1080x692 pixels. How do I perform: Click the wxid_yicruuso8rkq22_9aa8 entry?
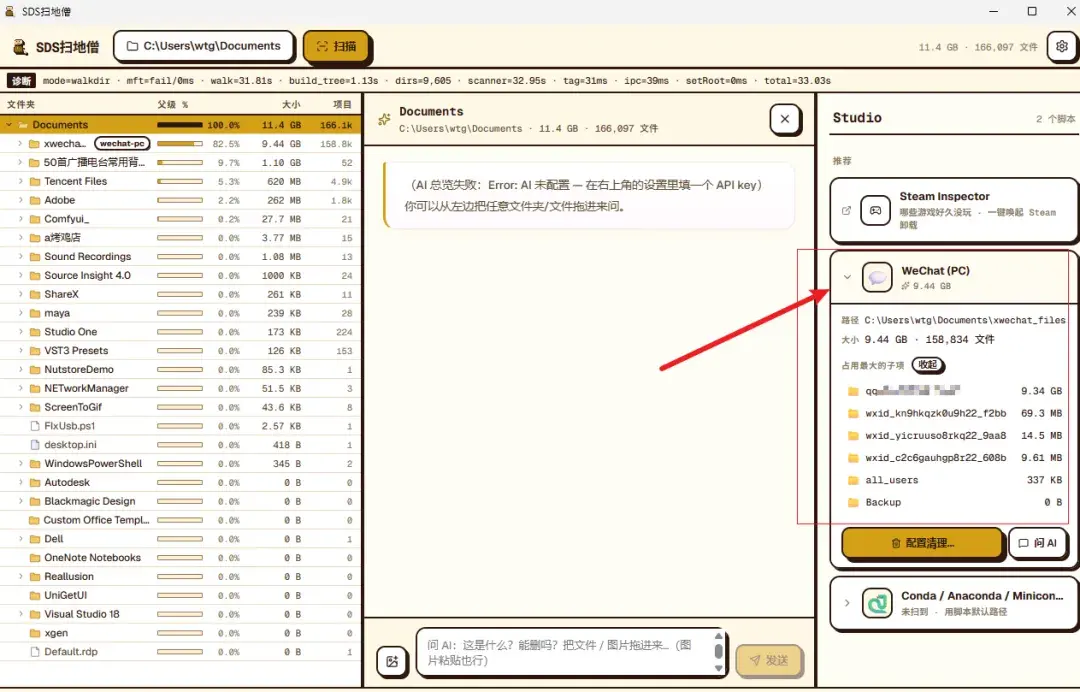[x=955, y=435]
